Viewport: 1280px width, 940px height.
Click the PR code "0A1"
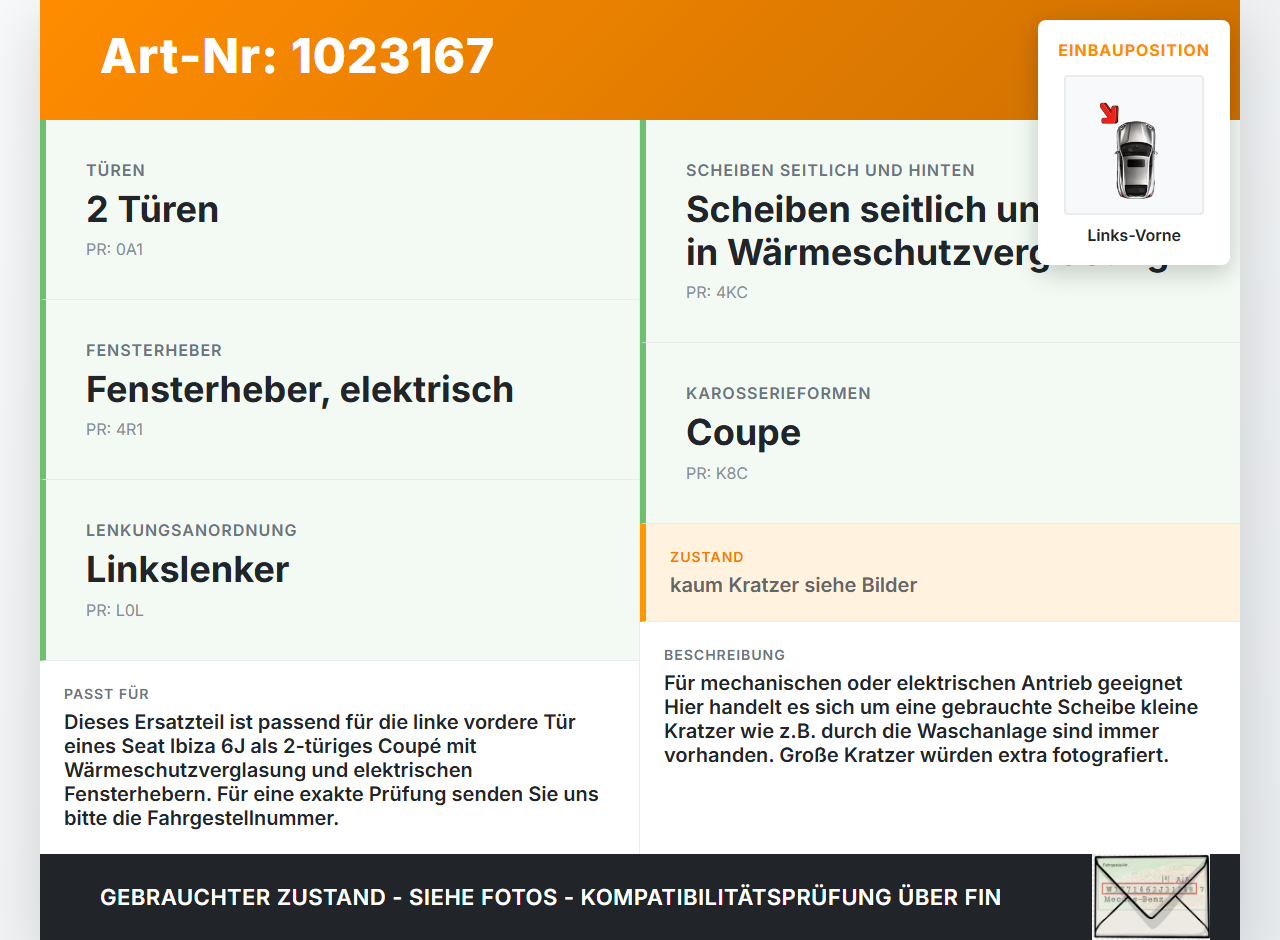tap(115, 249)
